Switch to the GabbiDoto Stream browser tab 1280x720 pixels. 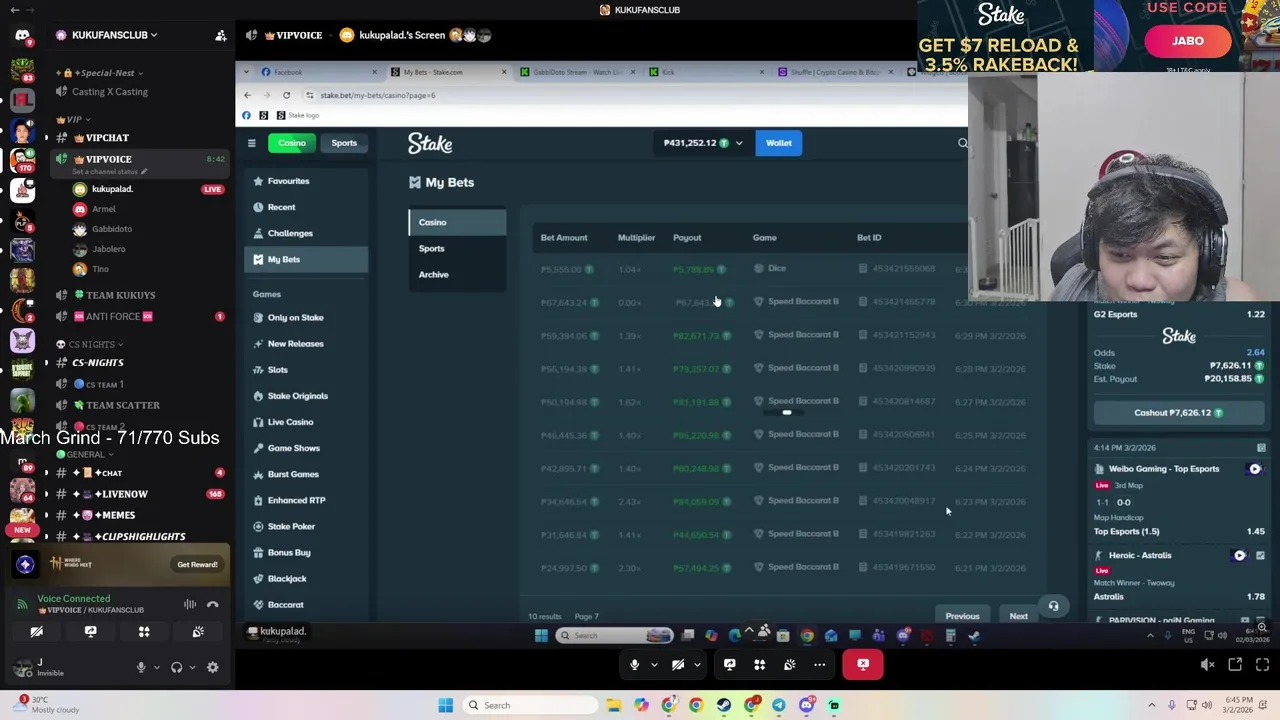click(575, 72)
